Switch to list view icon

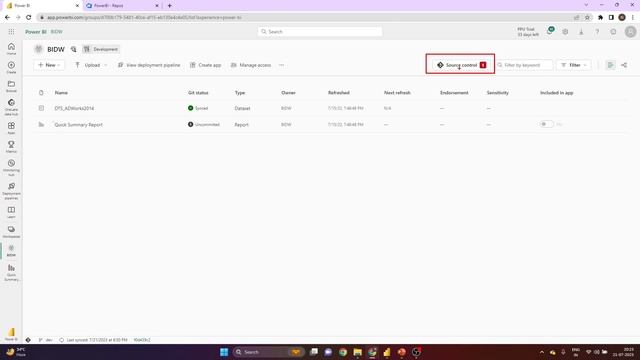coord(610,65)
